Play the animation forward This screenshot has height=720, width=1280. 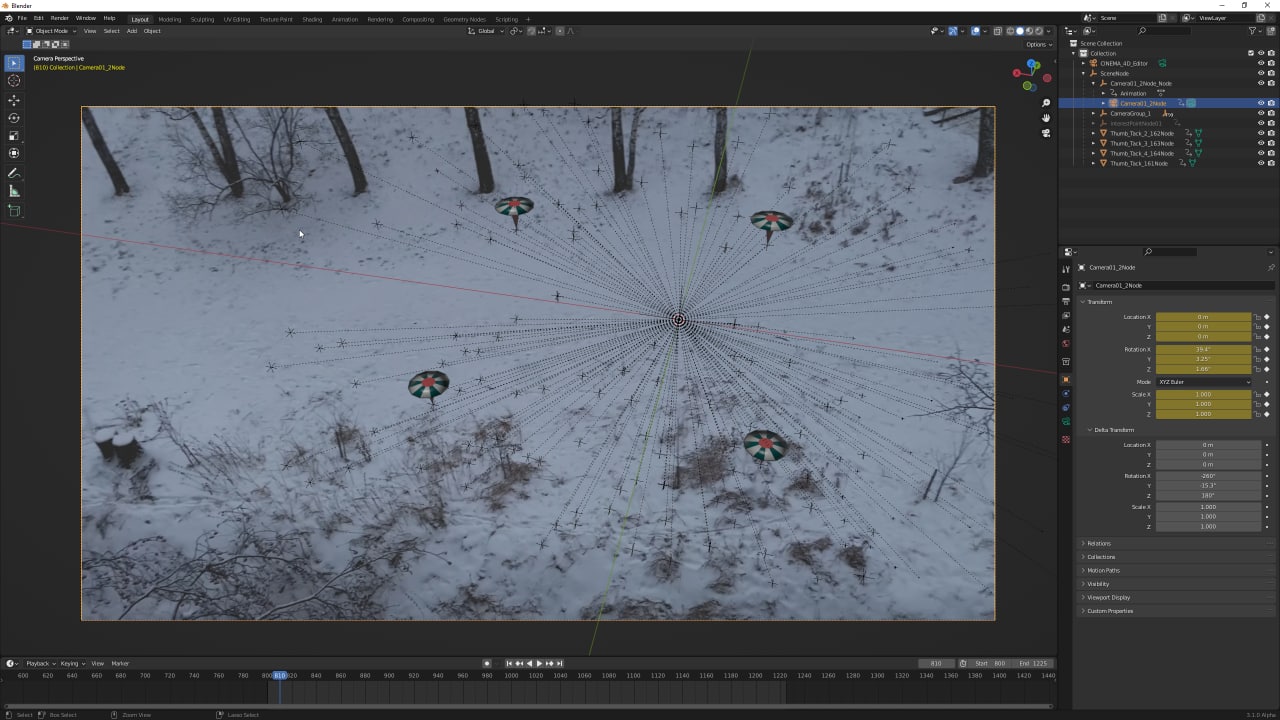tap(539, 663)
